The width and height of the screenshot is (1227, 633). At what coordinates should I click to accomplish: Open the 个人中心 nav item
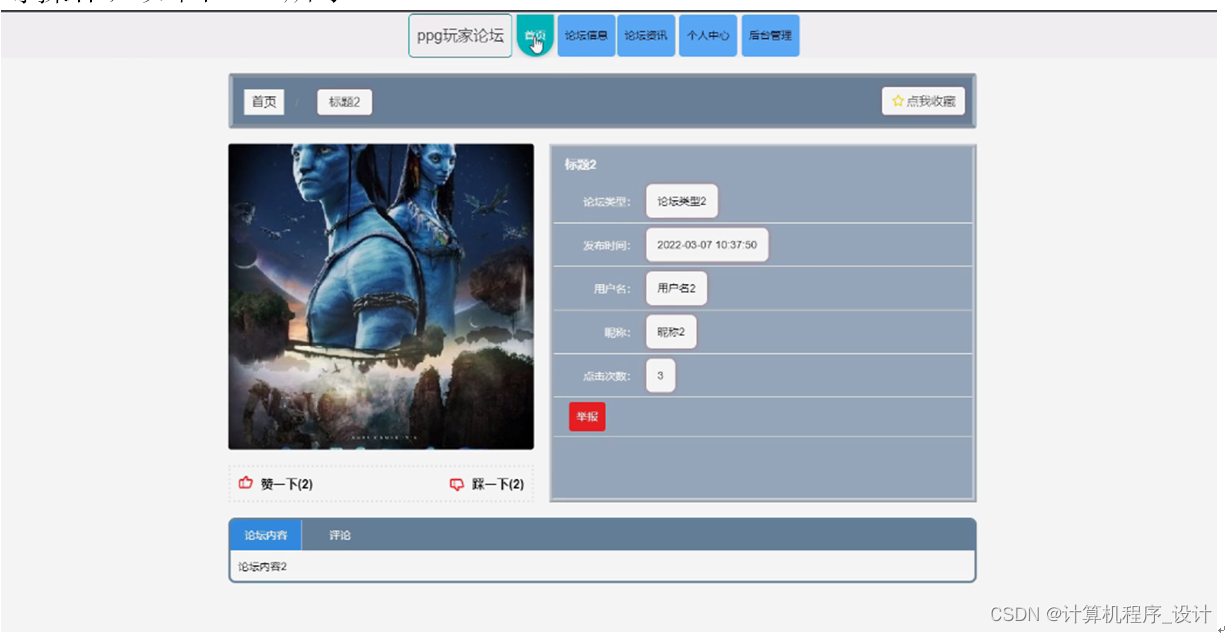tap(707, 36)
